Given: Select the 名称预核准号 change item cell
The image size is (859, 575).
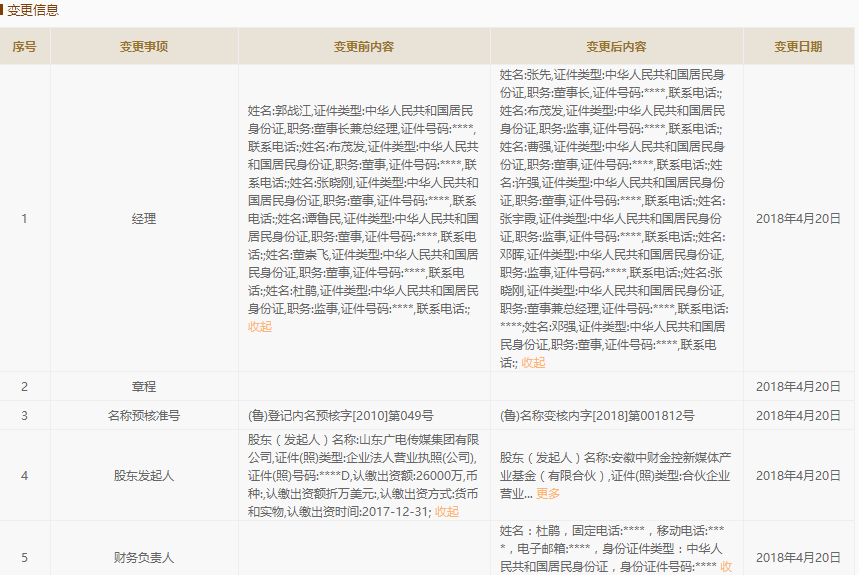Looking at the screenshot, I should [144, 416].
